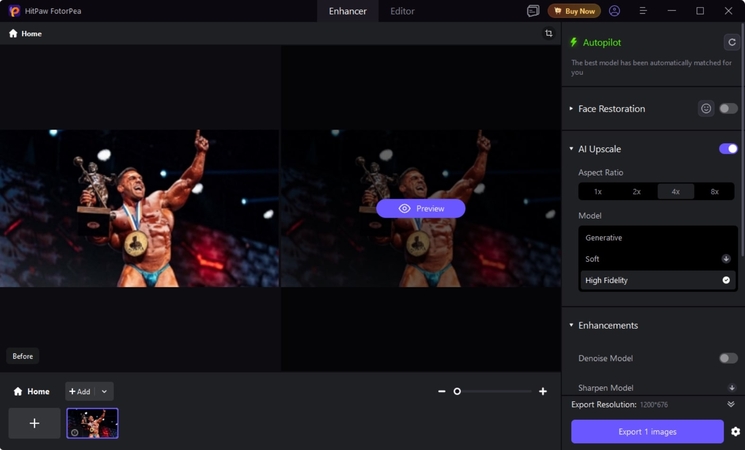Choose the 8x upscale ratio
Viewport: 745px width, 450px height.
715,191
